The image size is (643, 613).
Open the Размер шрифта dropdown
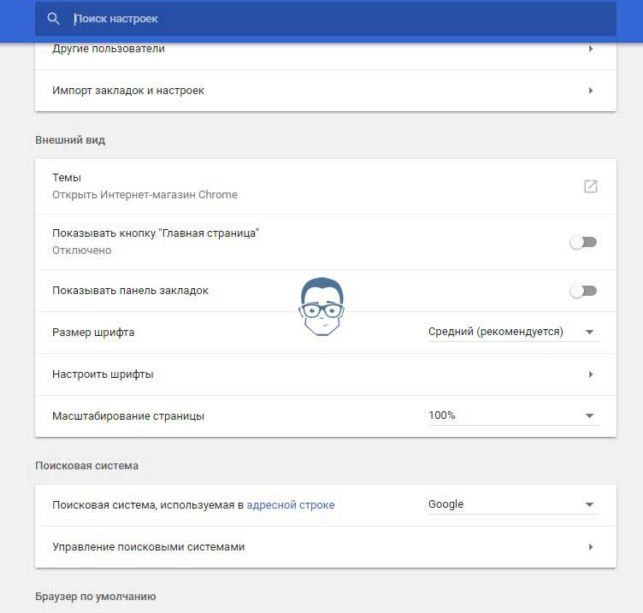click(x=513, y=331)
